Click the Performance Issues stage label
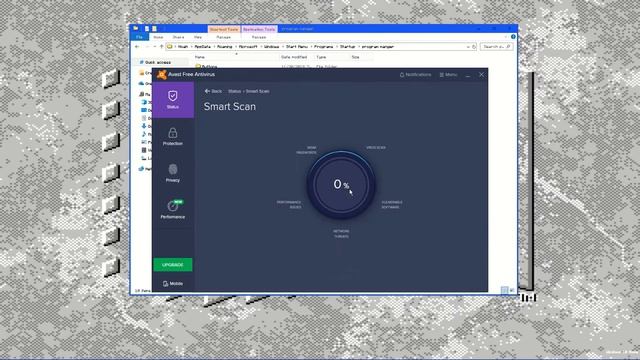Screen dimensions: 640x360 (x=289, y=204)
